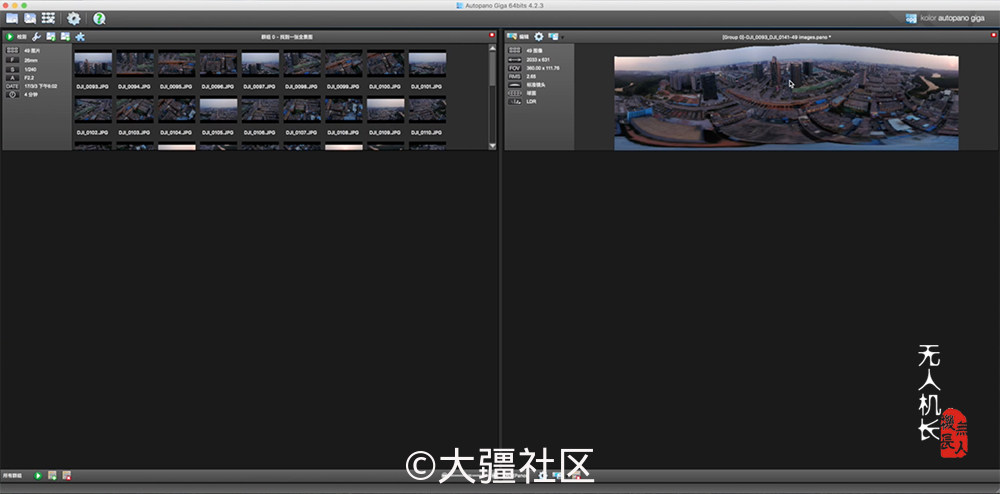The height and width of the screenshot is (494, 1000).
Task: Click the focal length F icon showing 26mm
Action: [x=13, y=59]
